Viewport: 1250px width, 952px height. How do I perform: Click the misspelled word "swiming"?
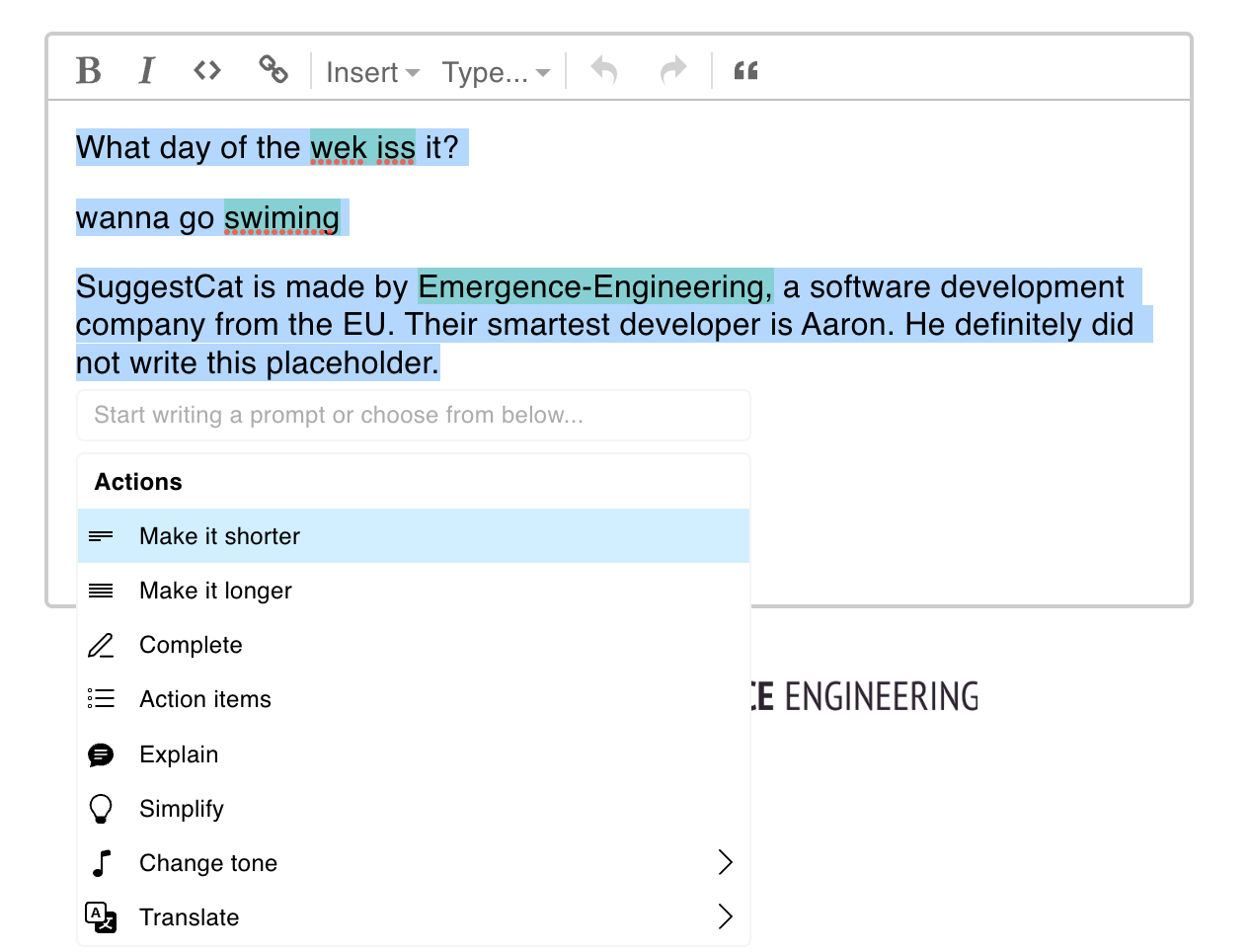pos(281,218)
